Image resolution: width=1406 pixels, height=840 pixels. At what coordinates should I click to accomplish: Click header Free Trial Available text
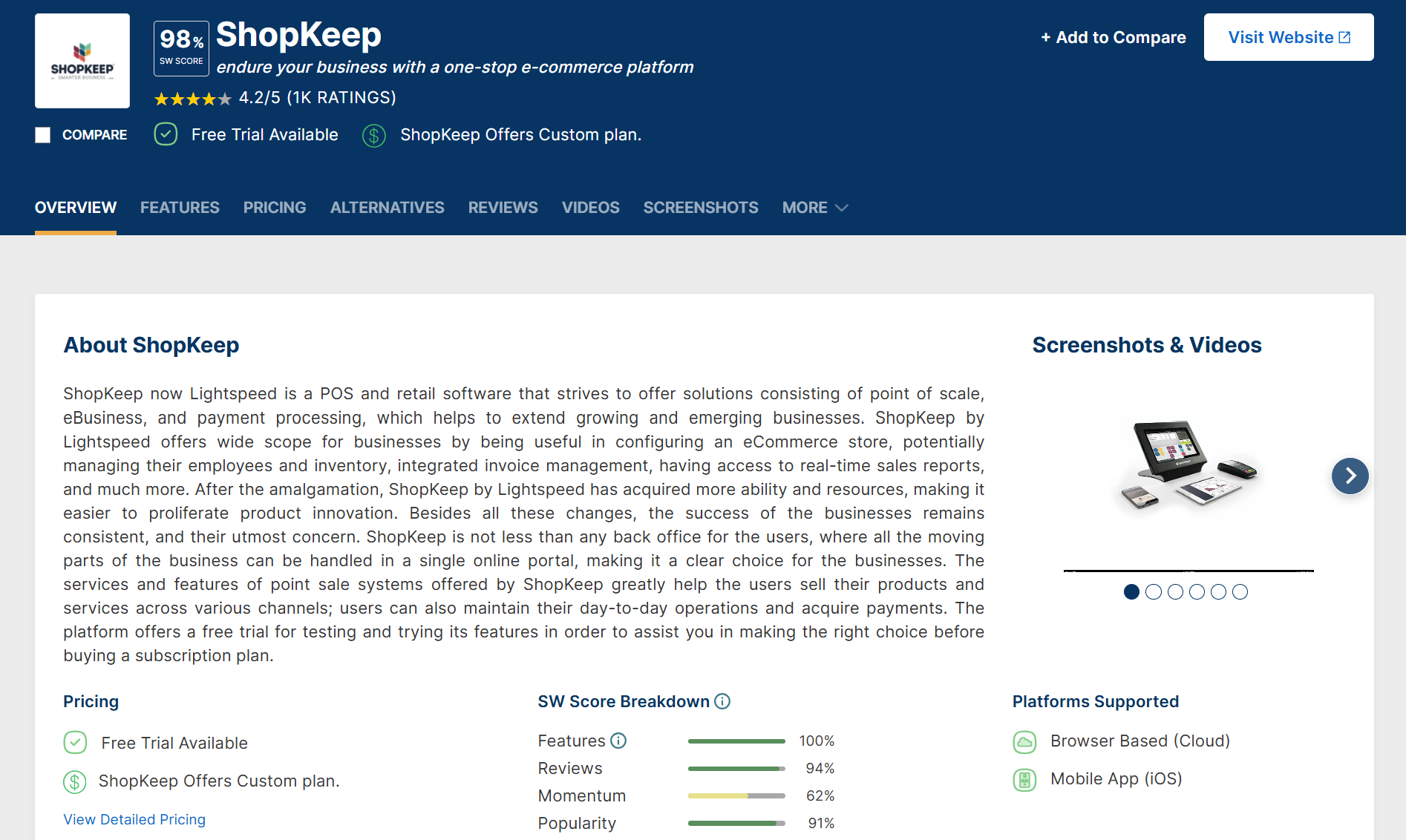(x=265, y=135)
